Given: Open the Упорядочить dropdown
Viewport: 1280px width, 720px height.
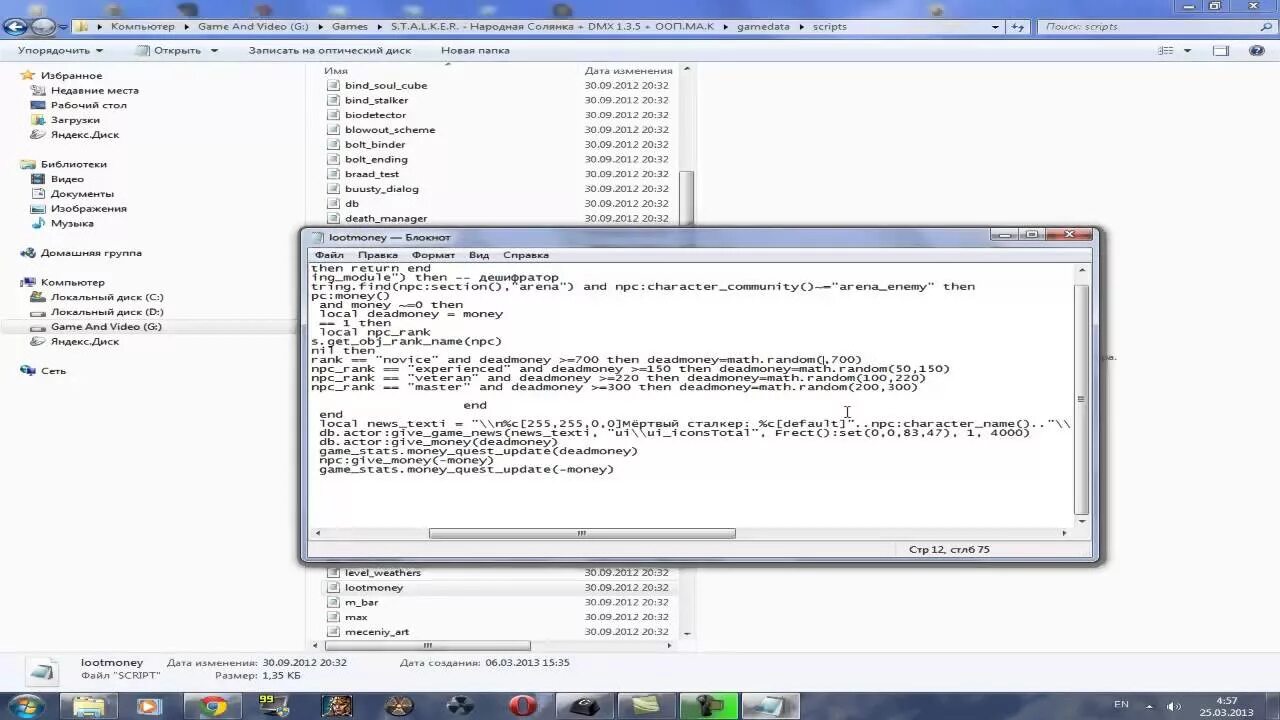Looking at the screenshot, I should 60,50.
